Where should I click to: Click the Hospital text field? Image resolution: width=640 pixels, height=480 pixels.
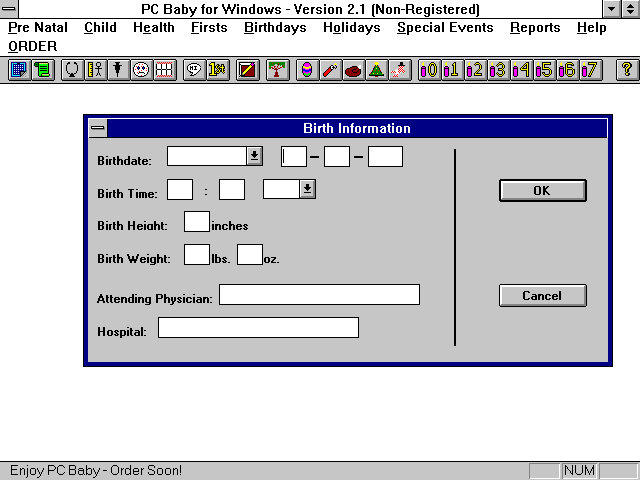258,328
